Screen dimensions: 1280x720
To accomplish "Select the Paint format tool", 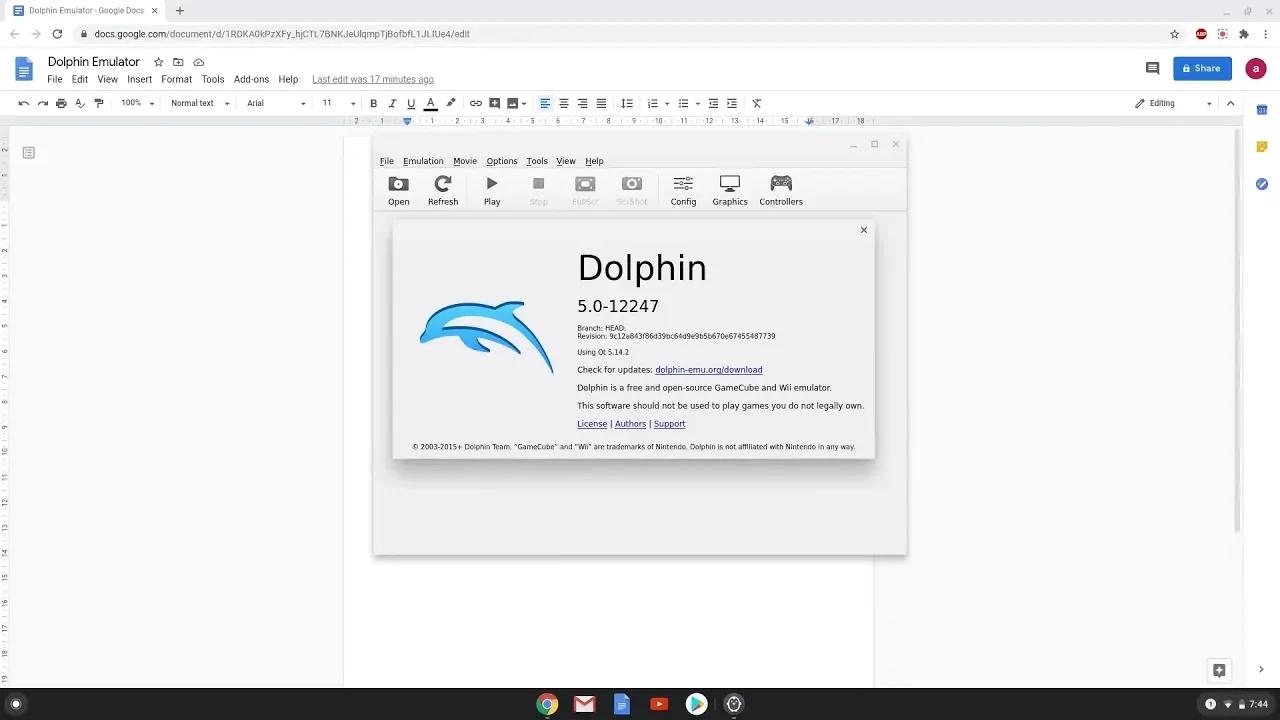I will coord(99,103).
